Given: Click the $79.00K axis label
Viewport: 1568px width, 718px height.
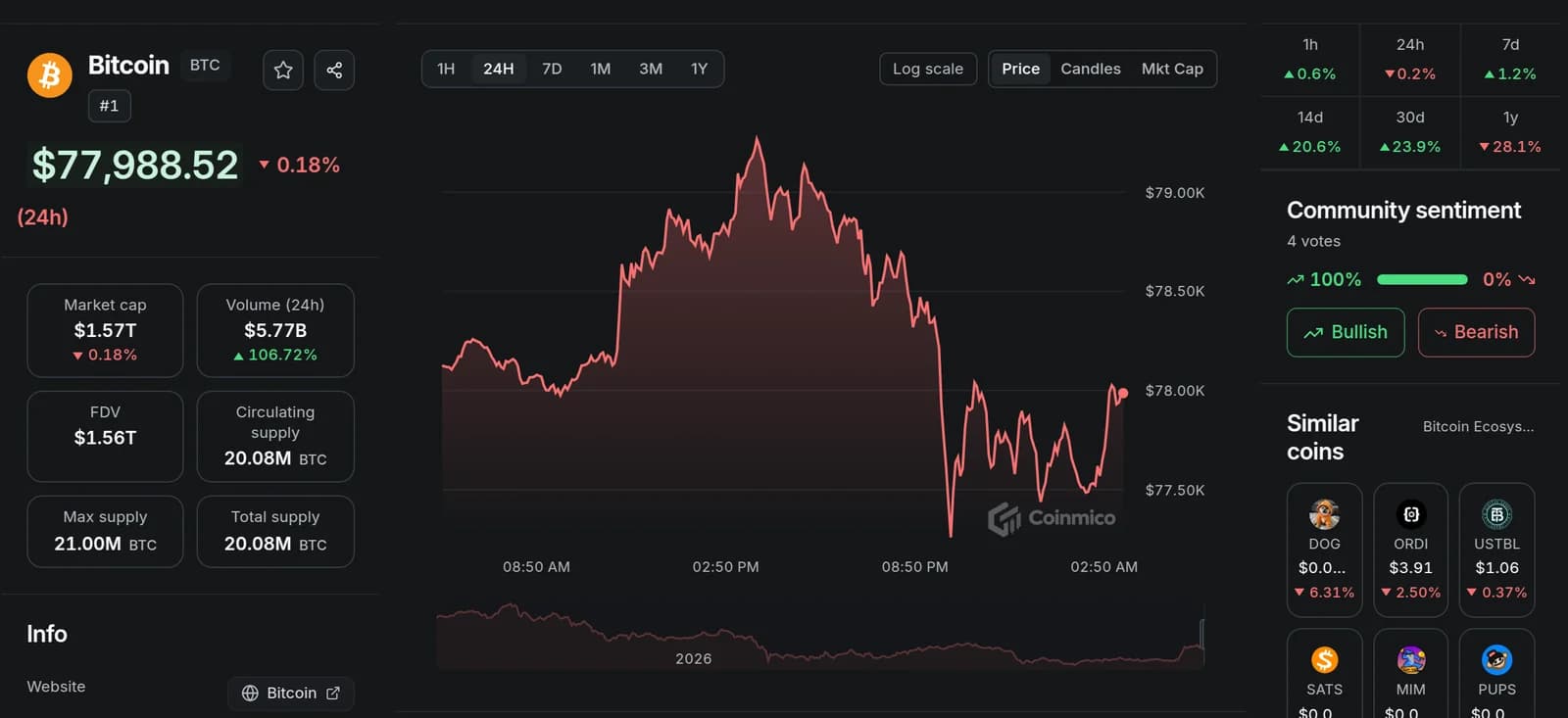Looking at the screenshot, I should click(x=1175, y=192).
